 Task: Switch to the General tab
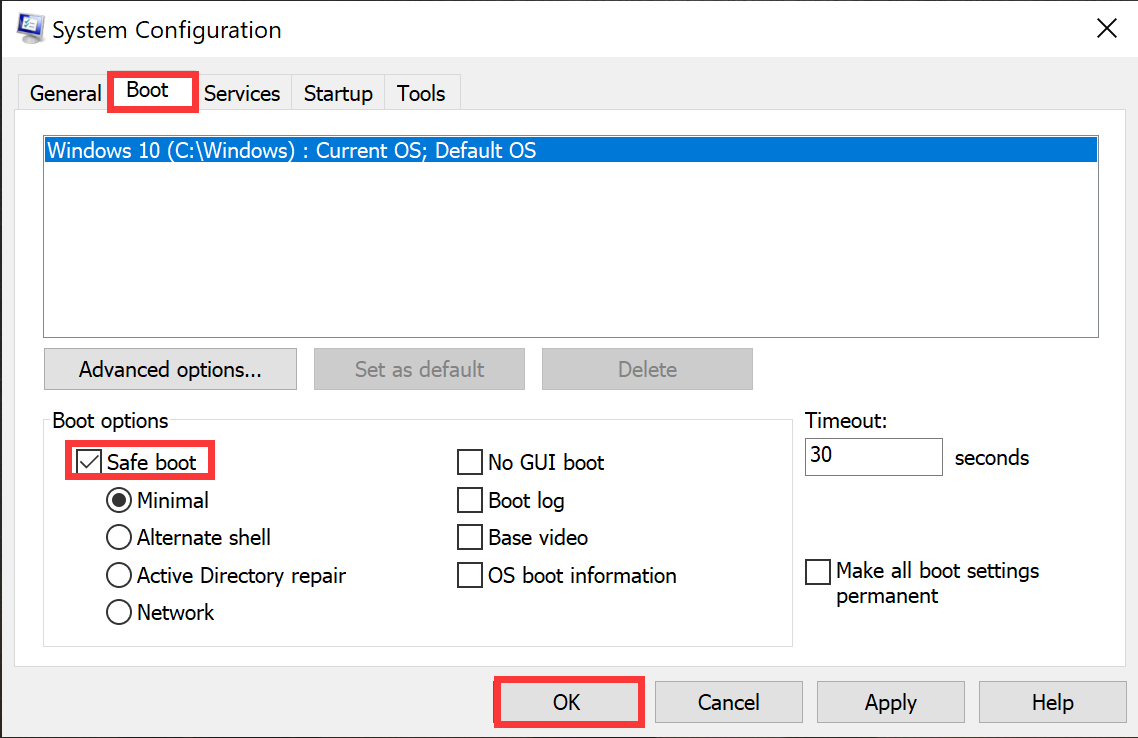(x=64, y=93)
